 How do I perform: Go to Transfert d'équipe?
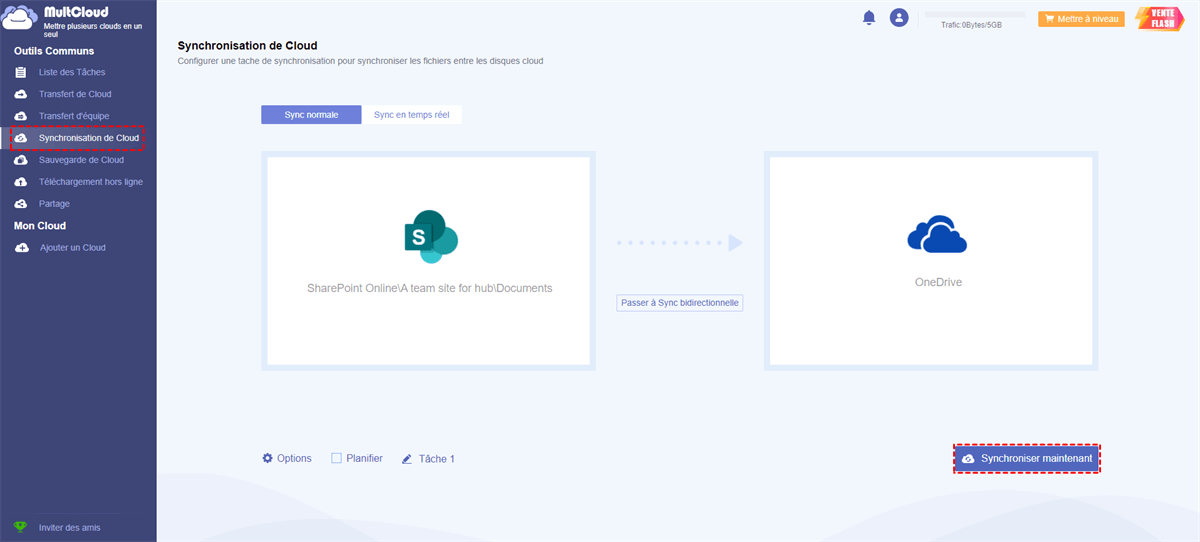74,116
